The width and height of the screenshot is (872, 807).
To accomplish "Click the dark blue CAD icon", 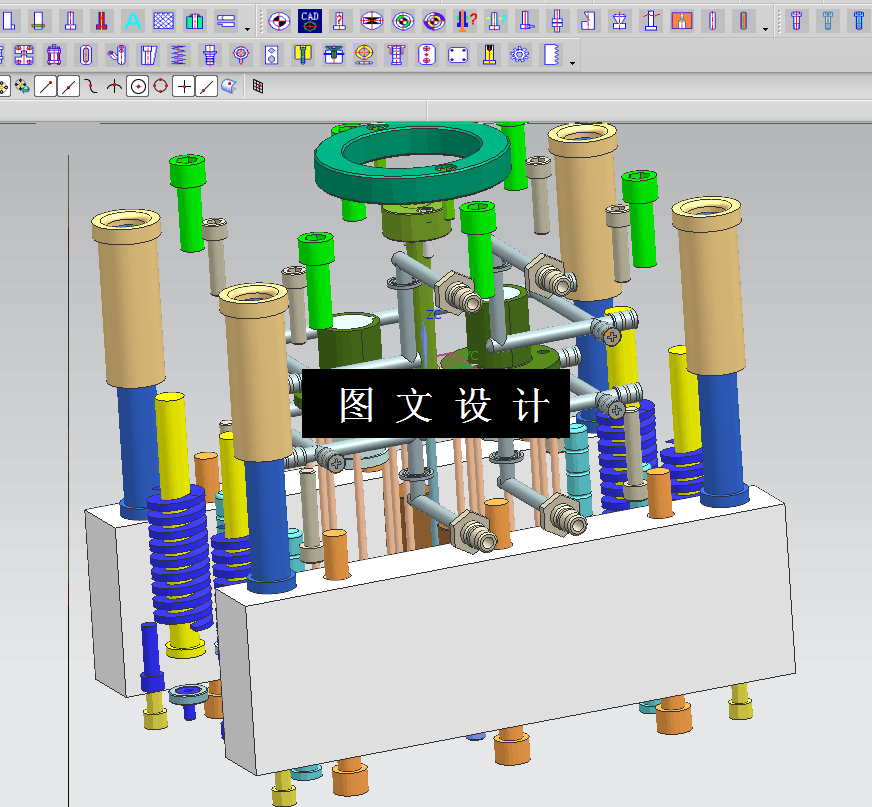I will 310,21.
